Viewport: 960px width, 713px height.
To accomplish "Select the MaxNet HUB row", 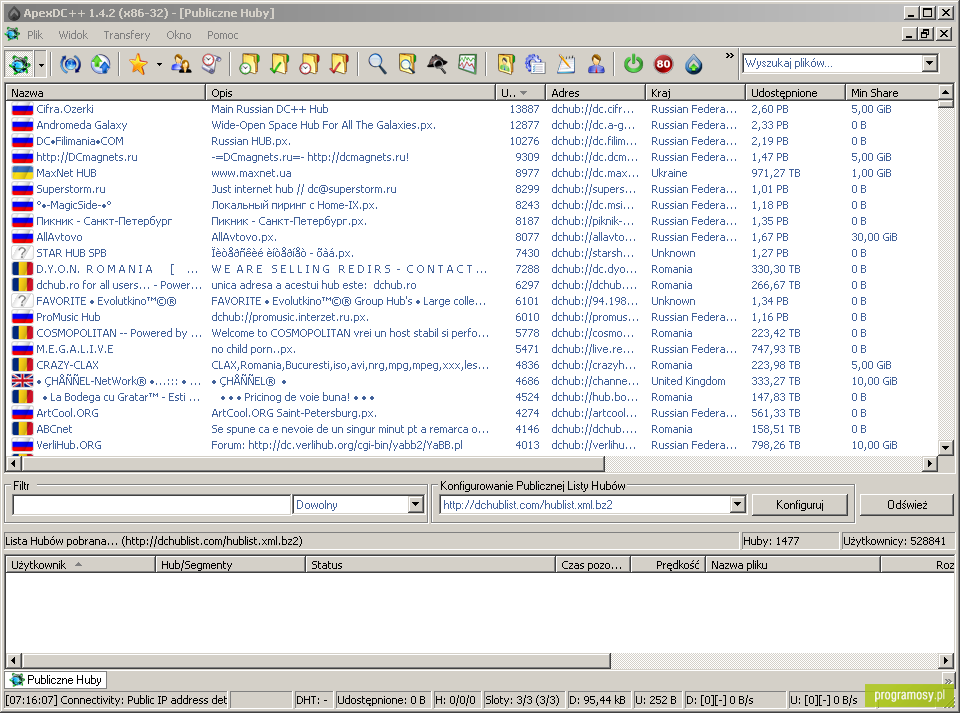I will (x=471, y=173).
